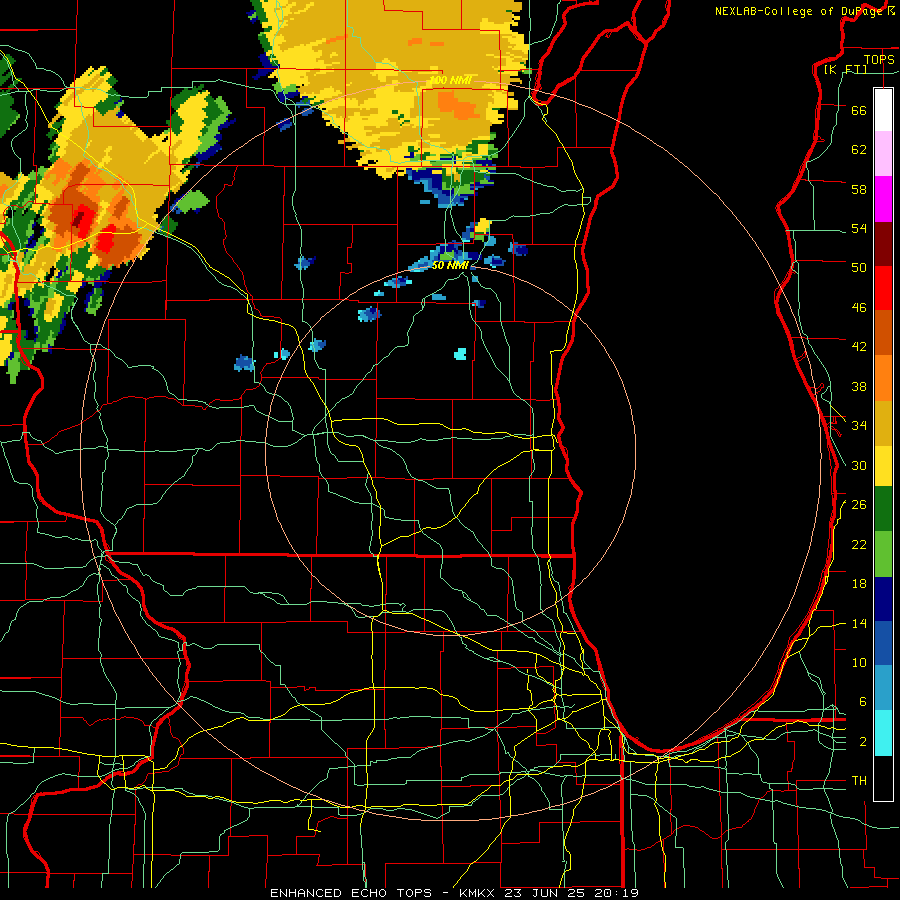Screen dimensions: 900x900
Task: Click the ENHANCED ECHO TOPS KMKX caption
Action: tap(454, 893)
